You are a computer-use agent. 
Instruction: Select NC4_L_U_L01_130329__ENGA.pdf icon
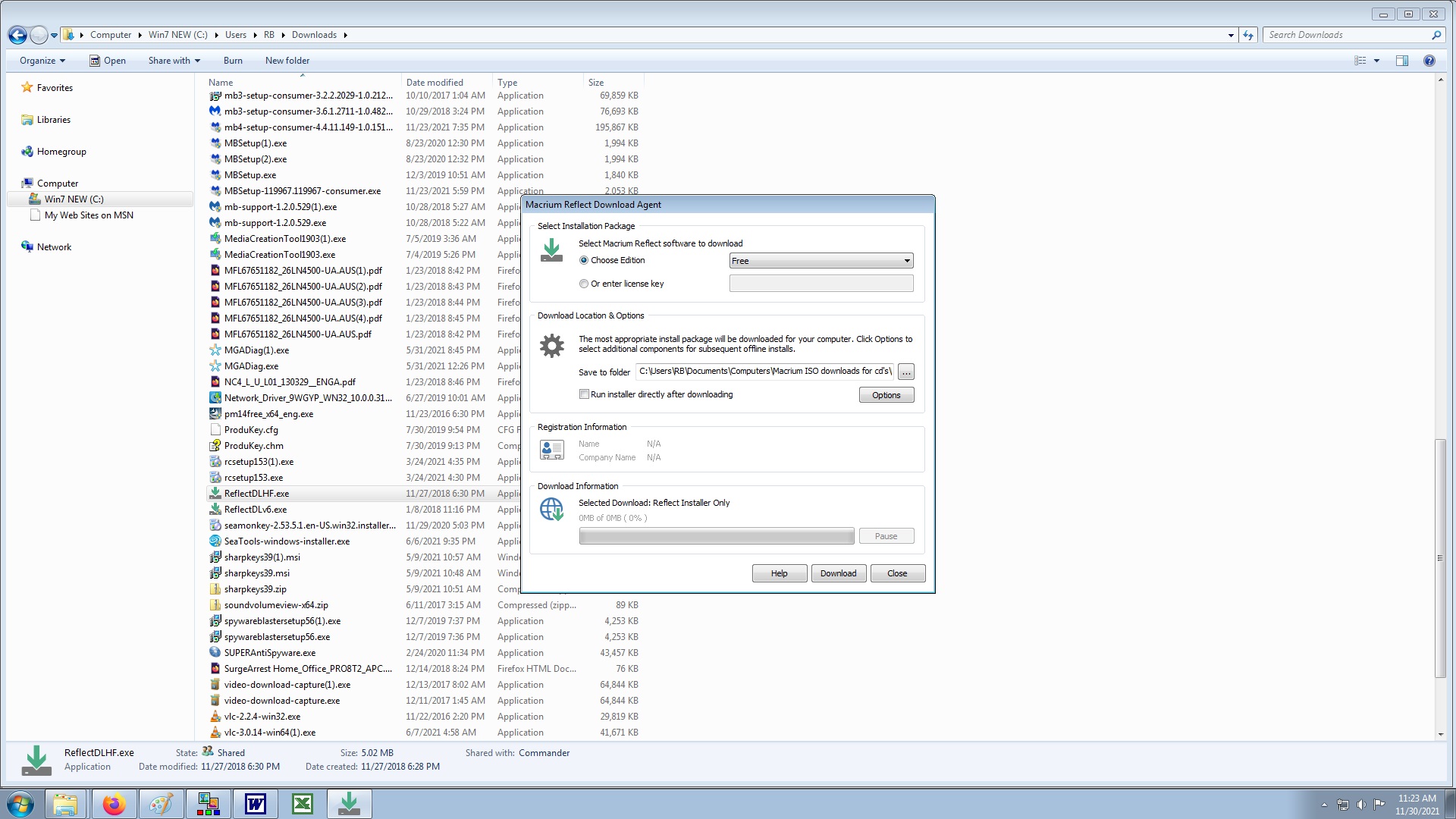tap(215, 382)
